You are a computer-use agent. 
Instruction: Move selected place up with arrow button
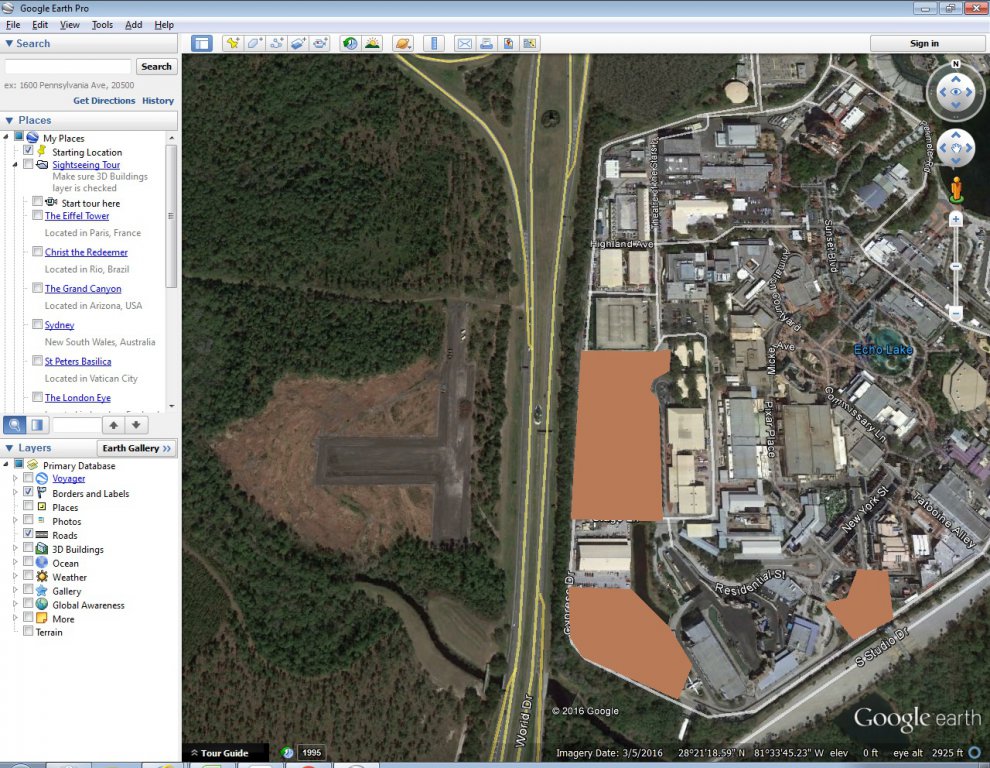[x=114, y=425]
